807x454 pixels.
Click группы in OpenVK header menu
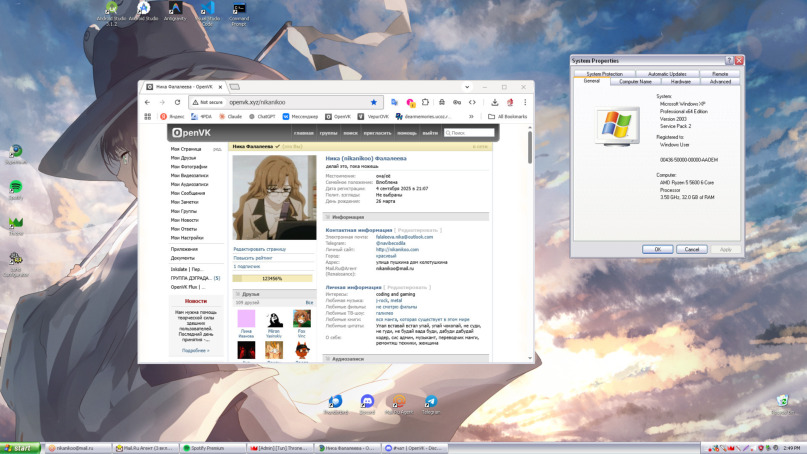pyautogui.click(x=328, y=133)
